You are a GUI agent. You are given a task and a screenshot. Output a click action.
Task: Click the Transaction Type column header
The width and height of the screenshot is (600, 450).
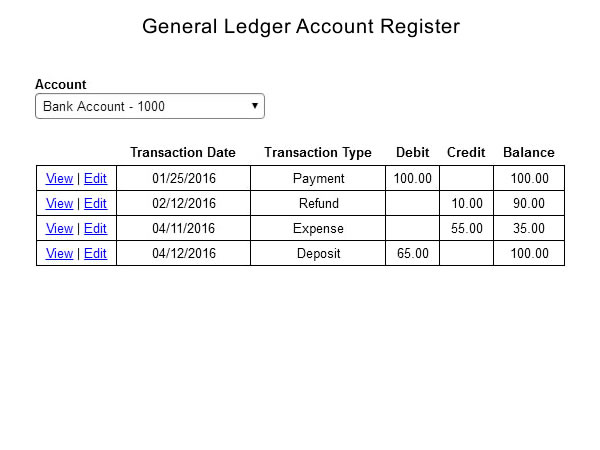point(318,152)
